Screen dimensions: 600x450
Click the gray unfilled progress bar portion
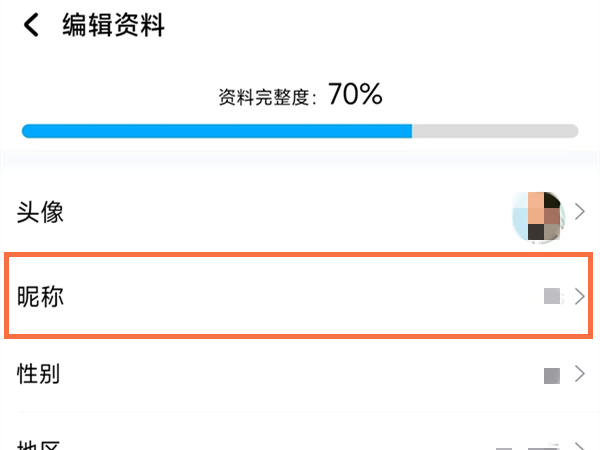click(x=495, y=131)
